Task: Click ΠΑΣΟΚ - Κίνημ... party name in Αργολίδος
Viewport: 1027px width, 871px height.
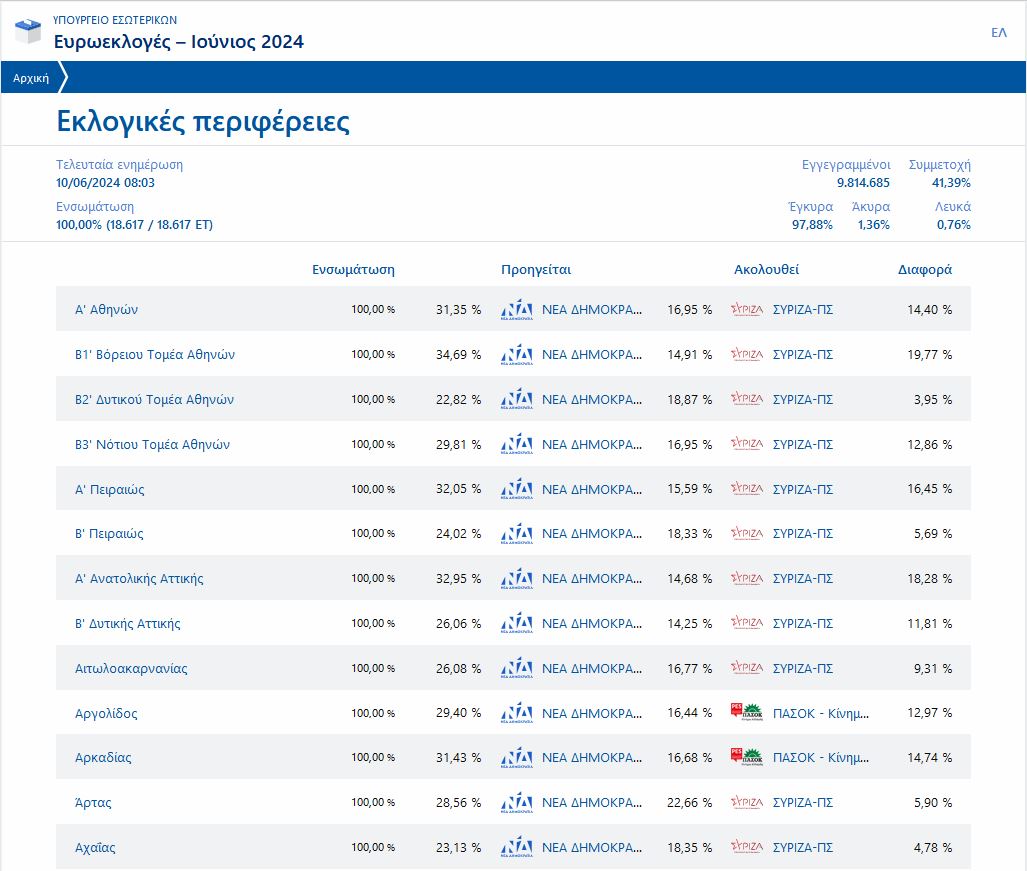Action: 821,713
